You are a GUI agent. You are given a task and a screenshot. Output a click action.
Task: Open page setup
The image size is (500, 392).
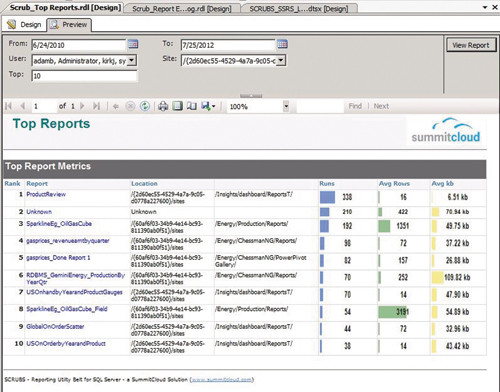coord(192,106)
